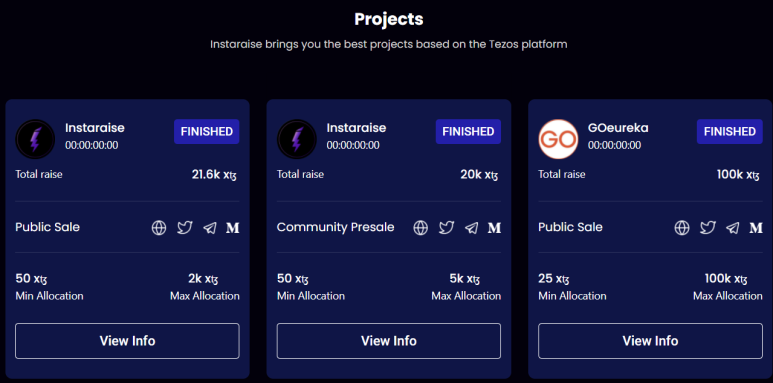Viewport: 773px width, 383px height.
Task: Click the 20k total raise value
Action: 479,174
